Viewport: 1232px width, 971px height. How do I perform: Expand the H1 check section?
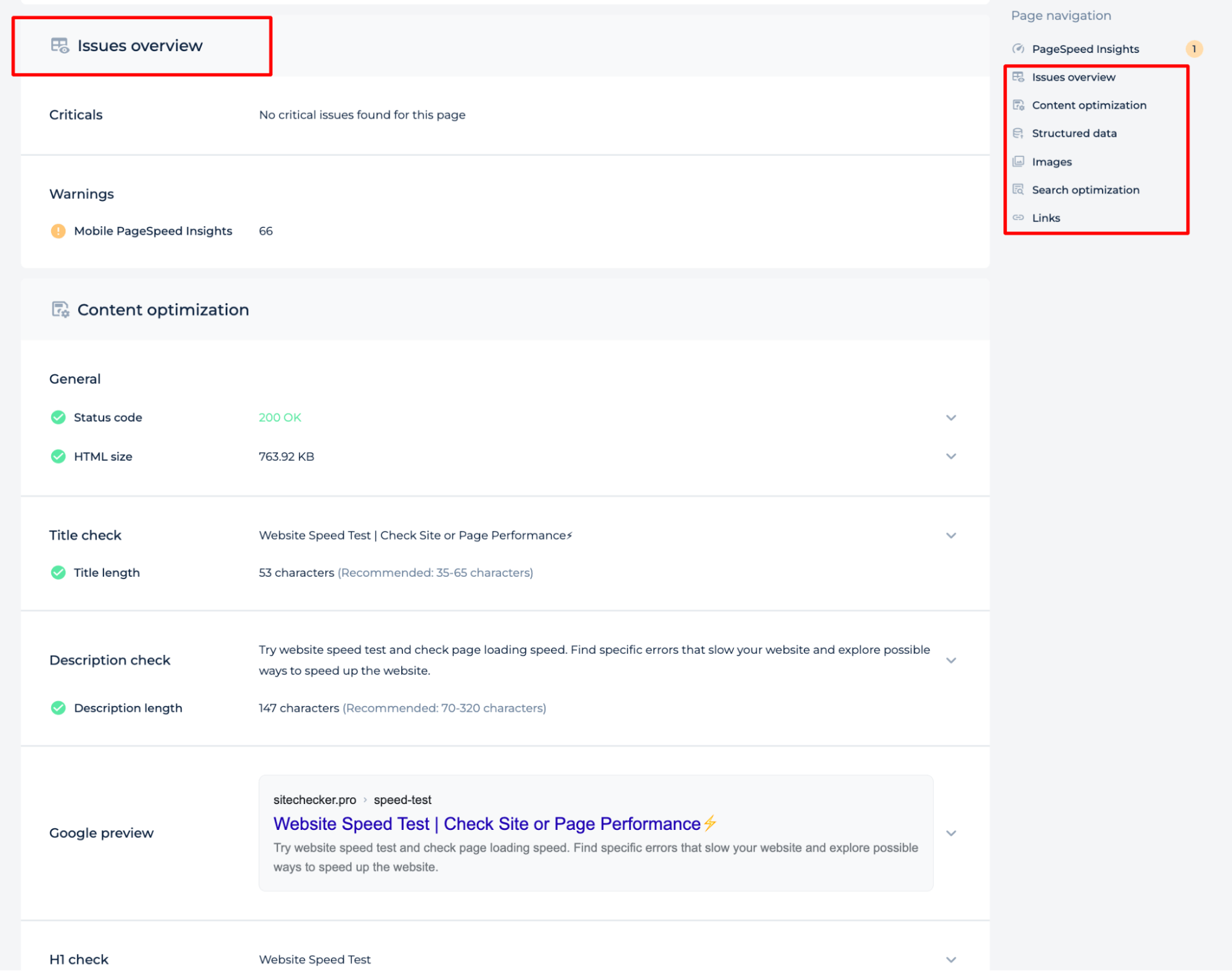(x=951, y=960)
